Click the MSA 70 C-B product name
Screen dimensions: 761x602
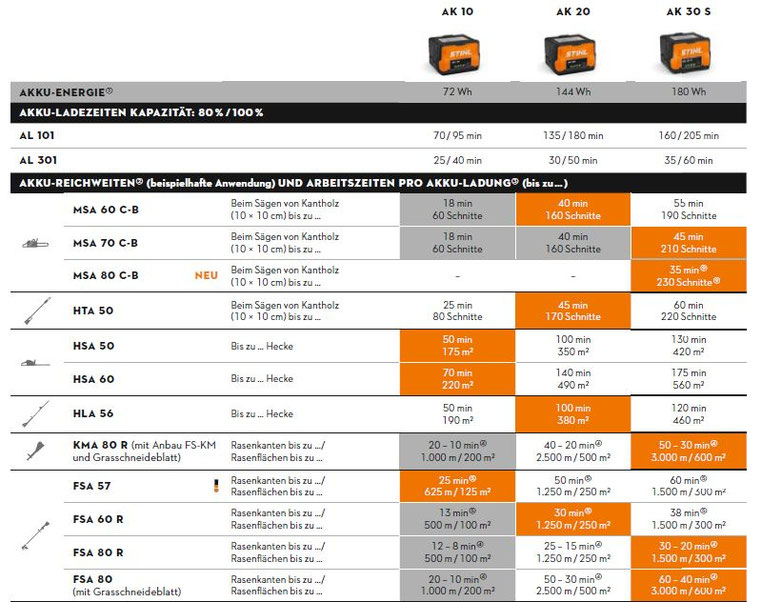click(x=105, y=243)
